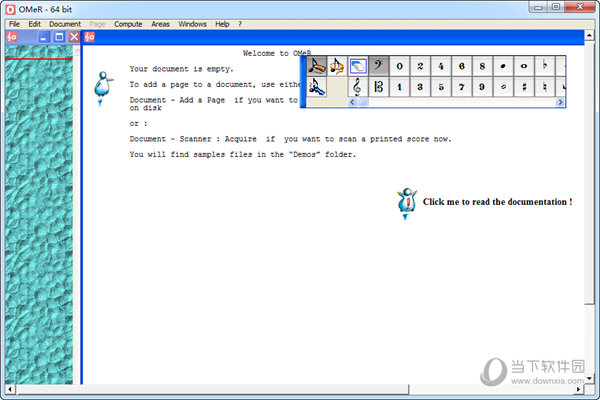600x400 pixels.
Task: Pick digit 1 in the symbol palette
Action: pos(399,87)
